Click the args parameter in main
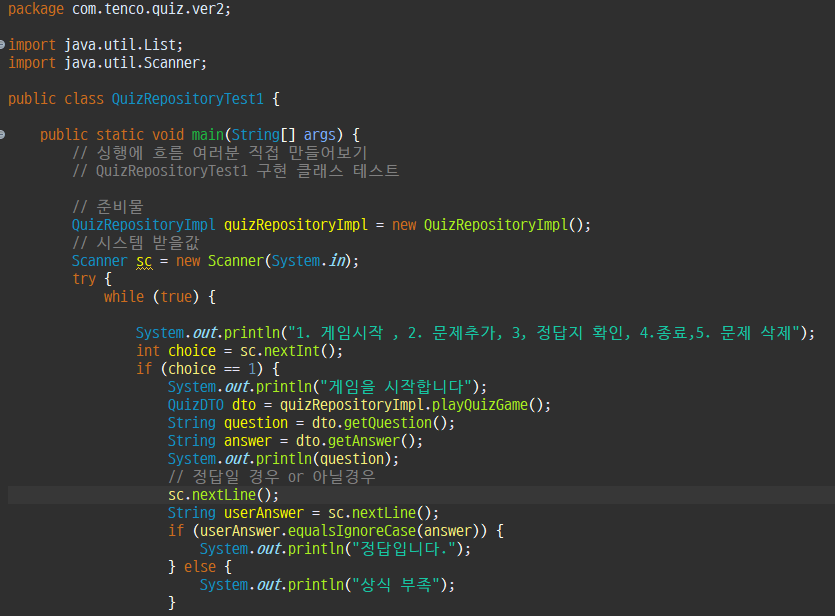Viewport: 835px width, 616px height. tap(320, 135)
